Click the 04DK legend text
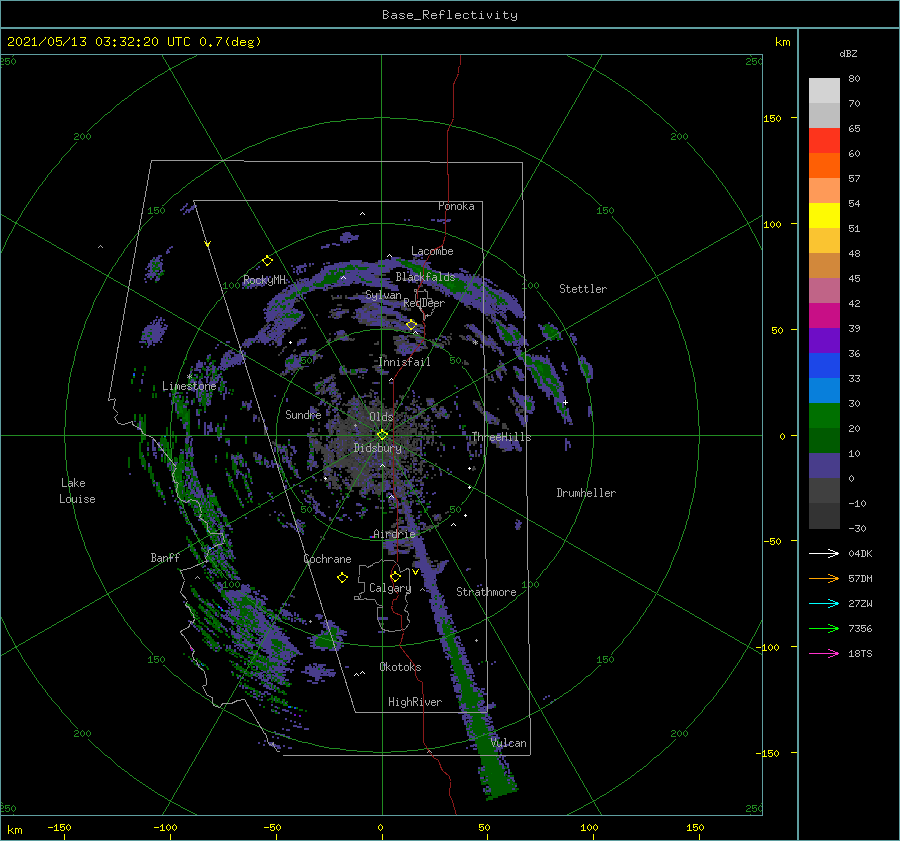This screenshot has width=900, height=841. pyautogui.click(x=860, y=553)
